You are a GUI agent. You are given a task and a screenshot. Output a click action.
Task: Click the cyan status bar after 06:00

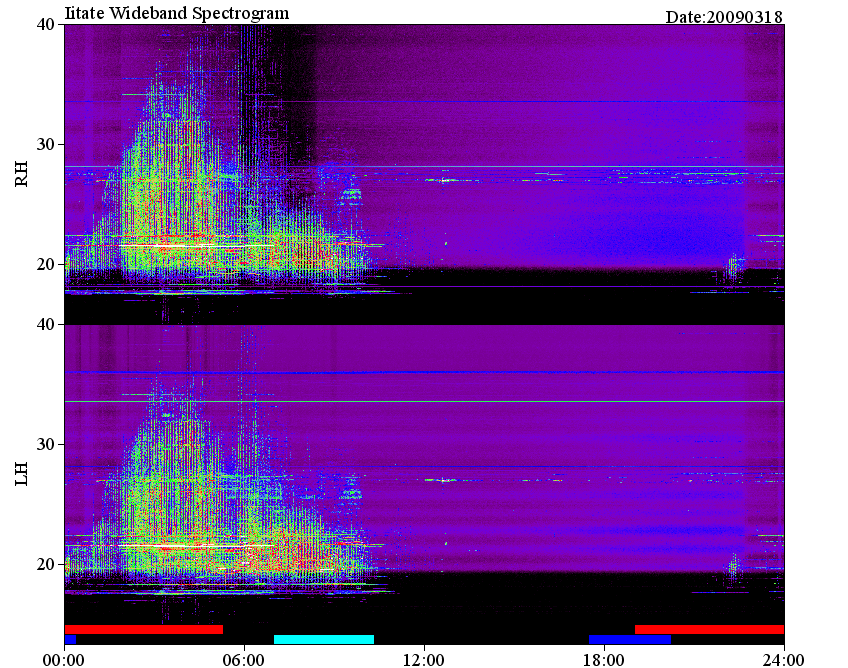324,639
